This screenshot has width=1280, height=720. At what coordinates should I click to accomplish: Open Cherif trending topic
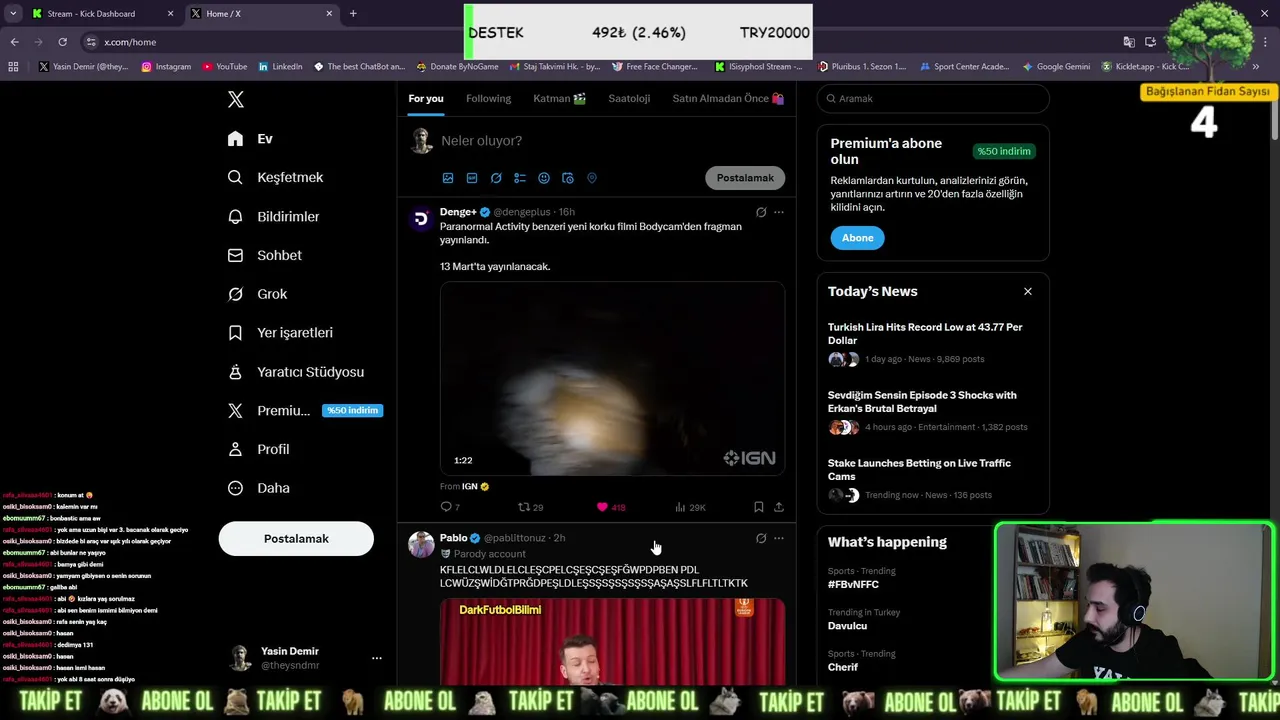pos(843,667)
